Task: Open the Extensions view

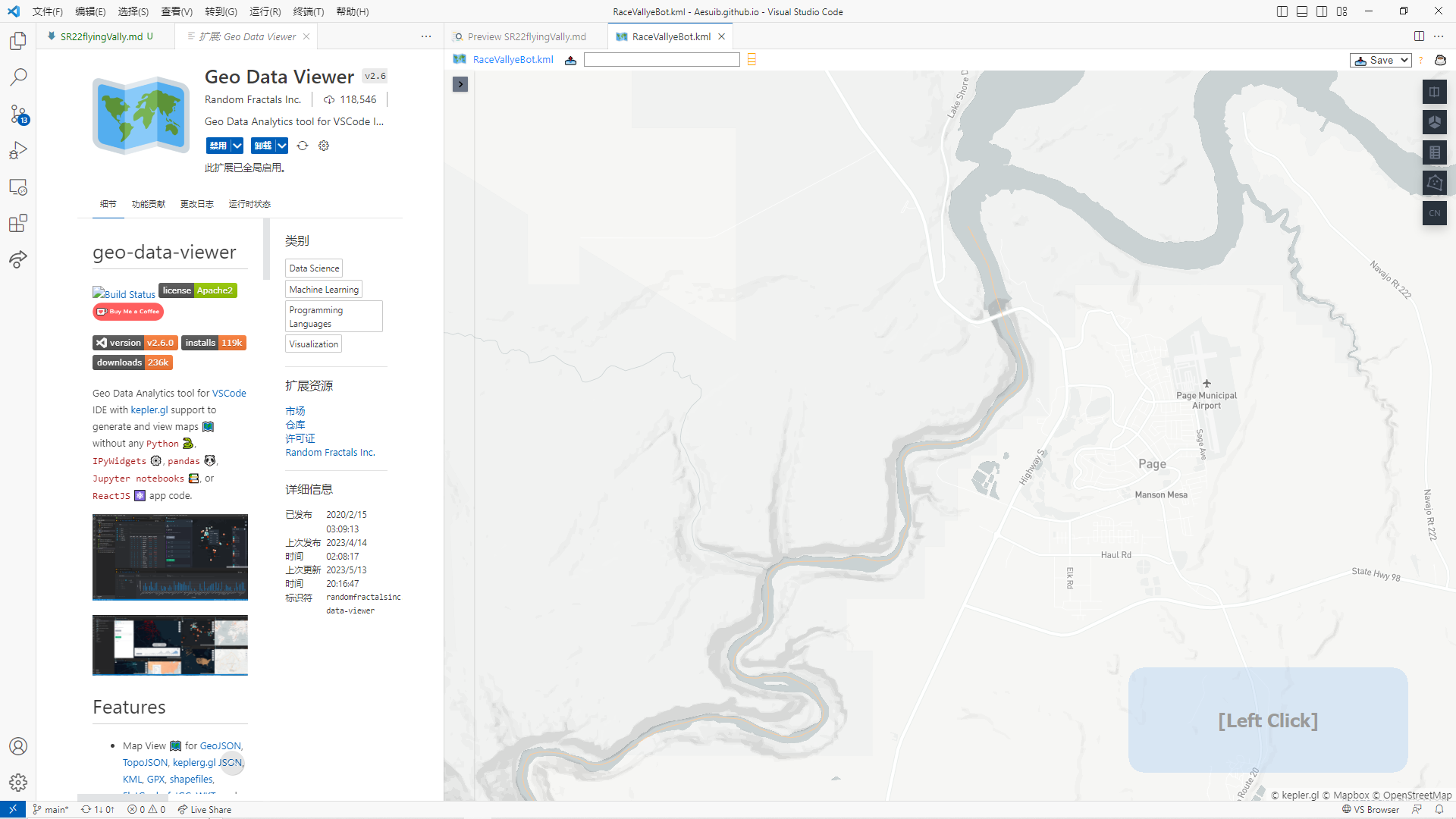Action: tap(18, 223)
